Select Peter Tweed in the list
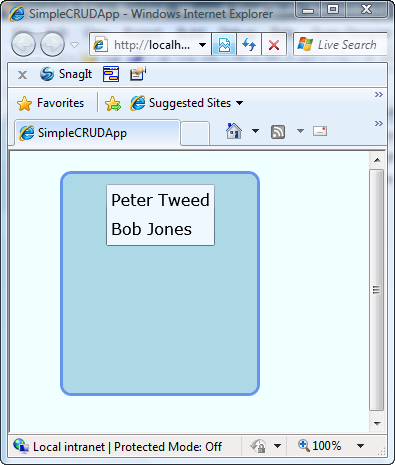 [x=160, y=200]
